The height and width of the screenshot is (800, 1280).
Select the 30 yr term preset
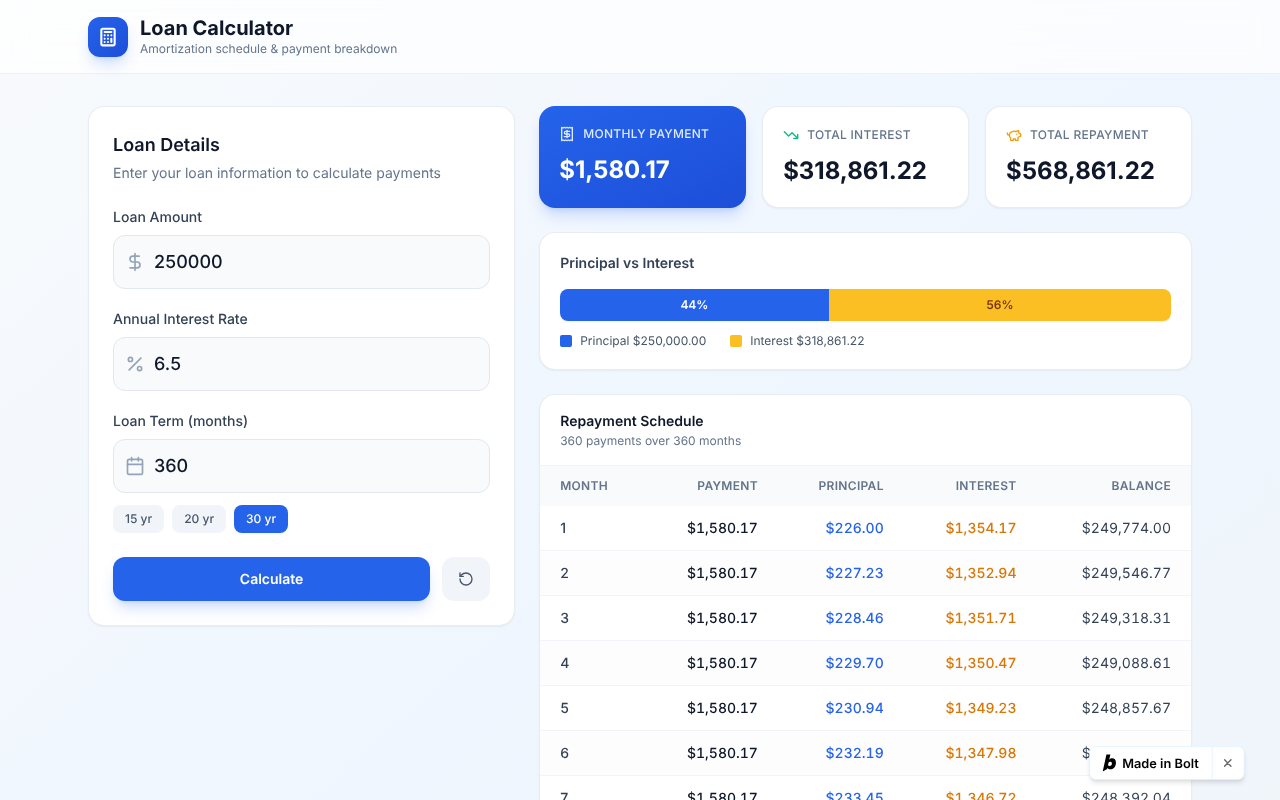(x=261, y=519)
